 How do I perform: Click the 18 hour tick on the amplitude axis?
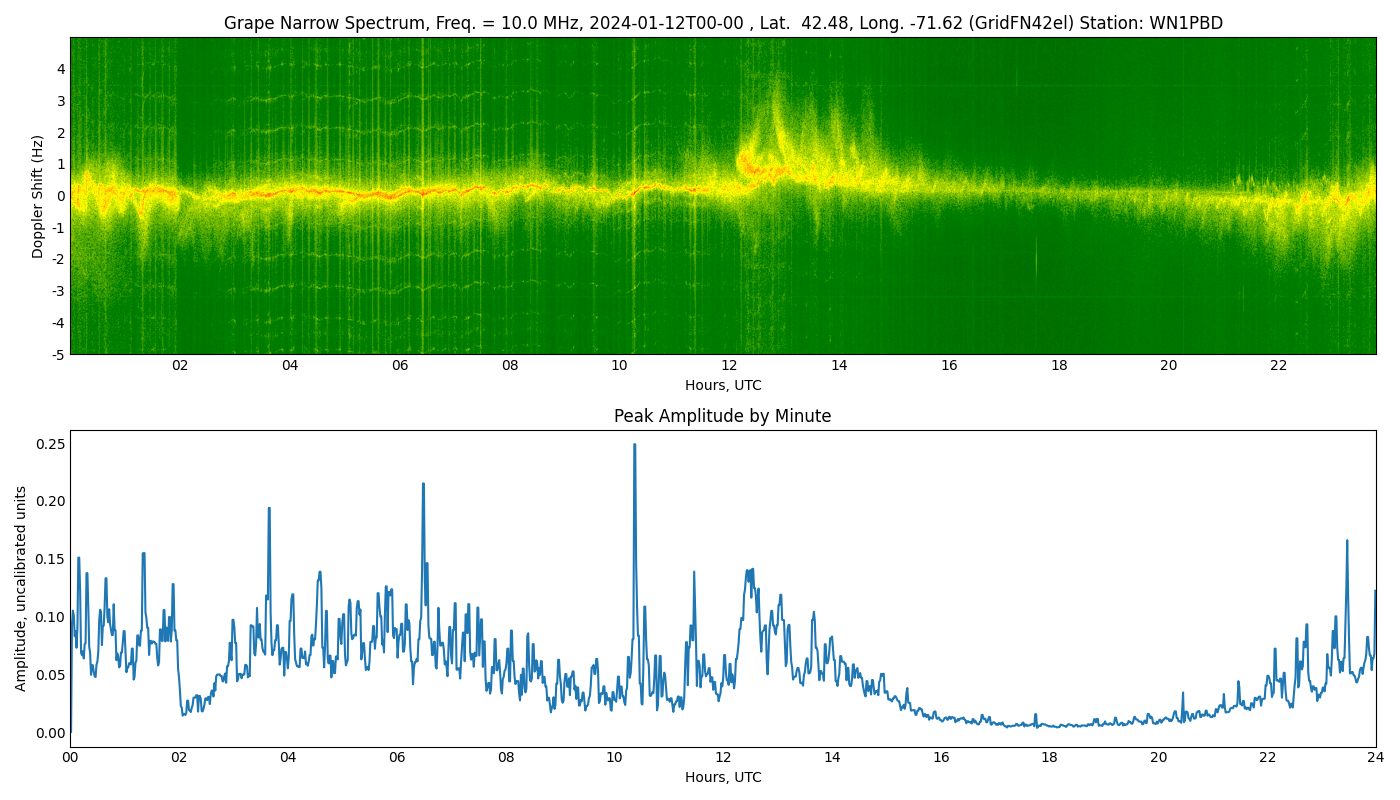click(1049, 757)
